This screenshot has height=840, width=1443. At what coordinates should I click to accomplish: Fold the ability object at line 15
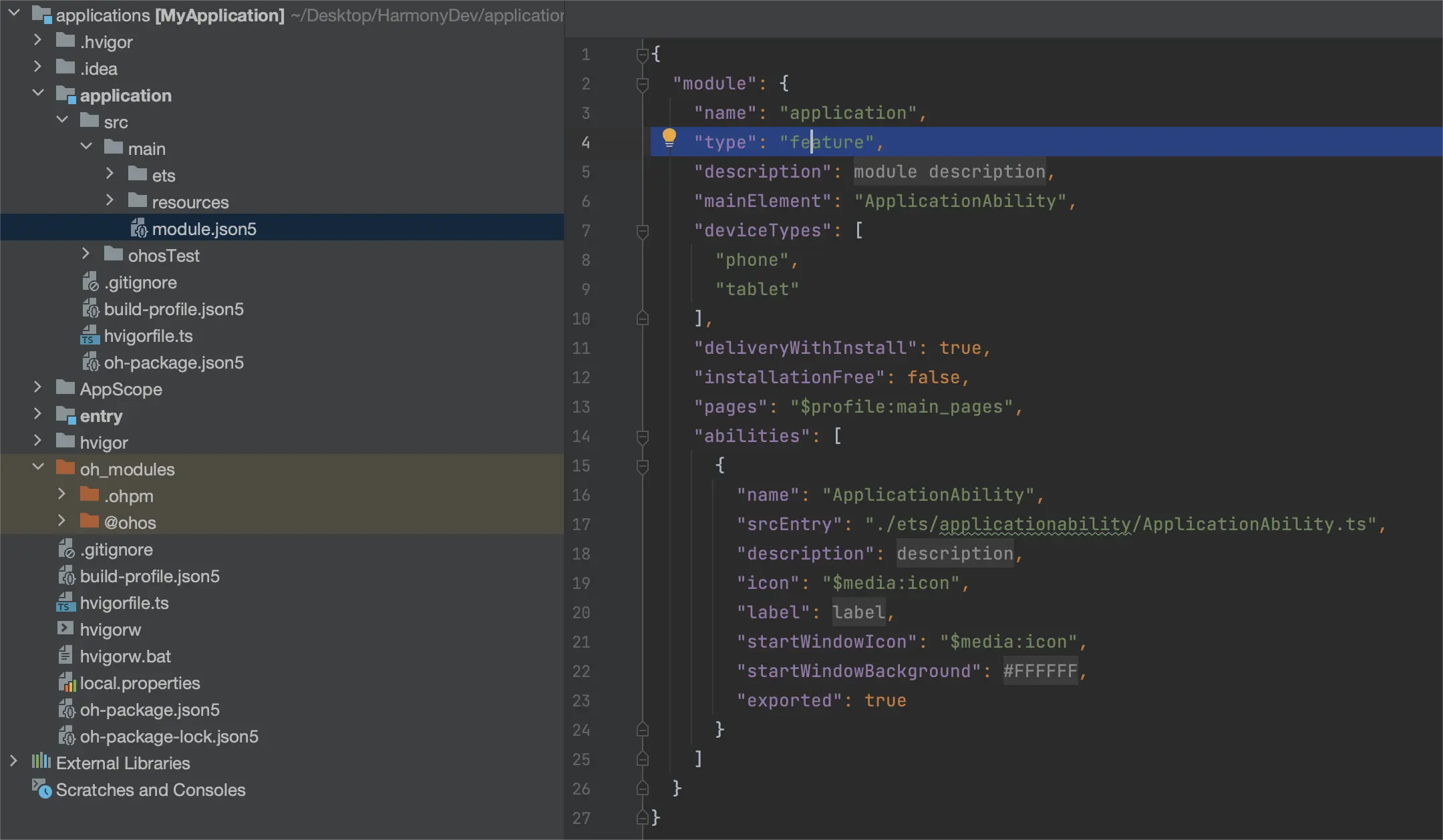point(643,466)
